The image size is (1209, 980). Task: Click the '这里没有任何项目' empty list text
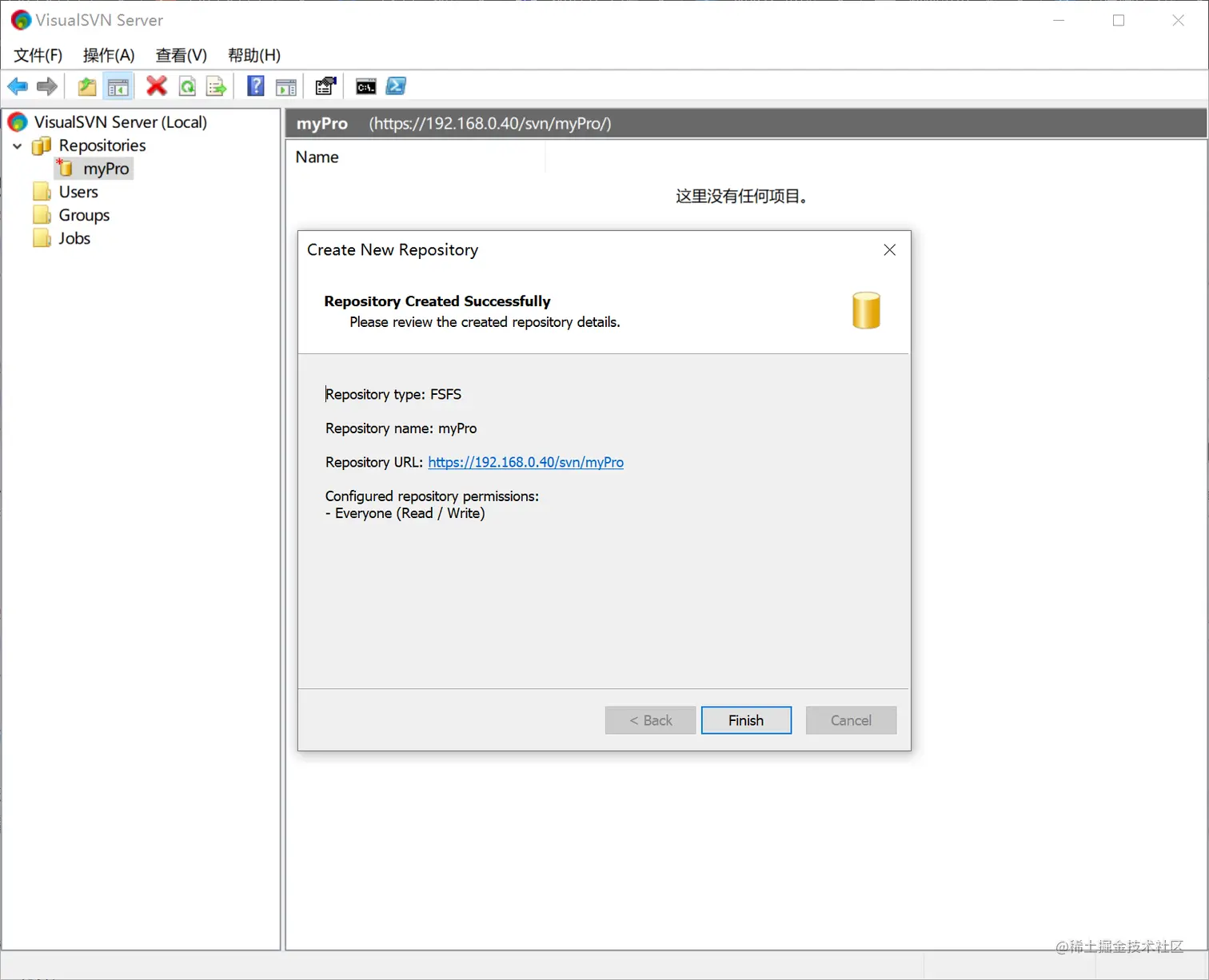coord(741,196)
